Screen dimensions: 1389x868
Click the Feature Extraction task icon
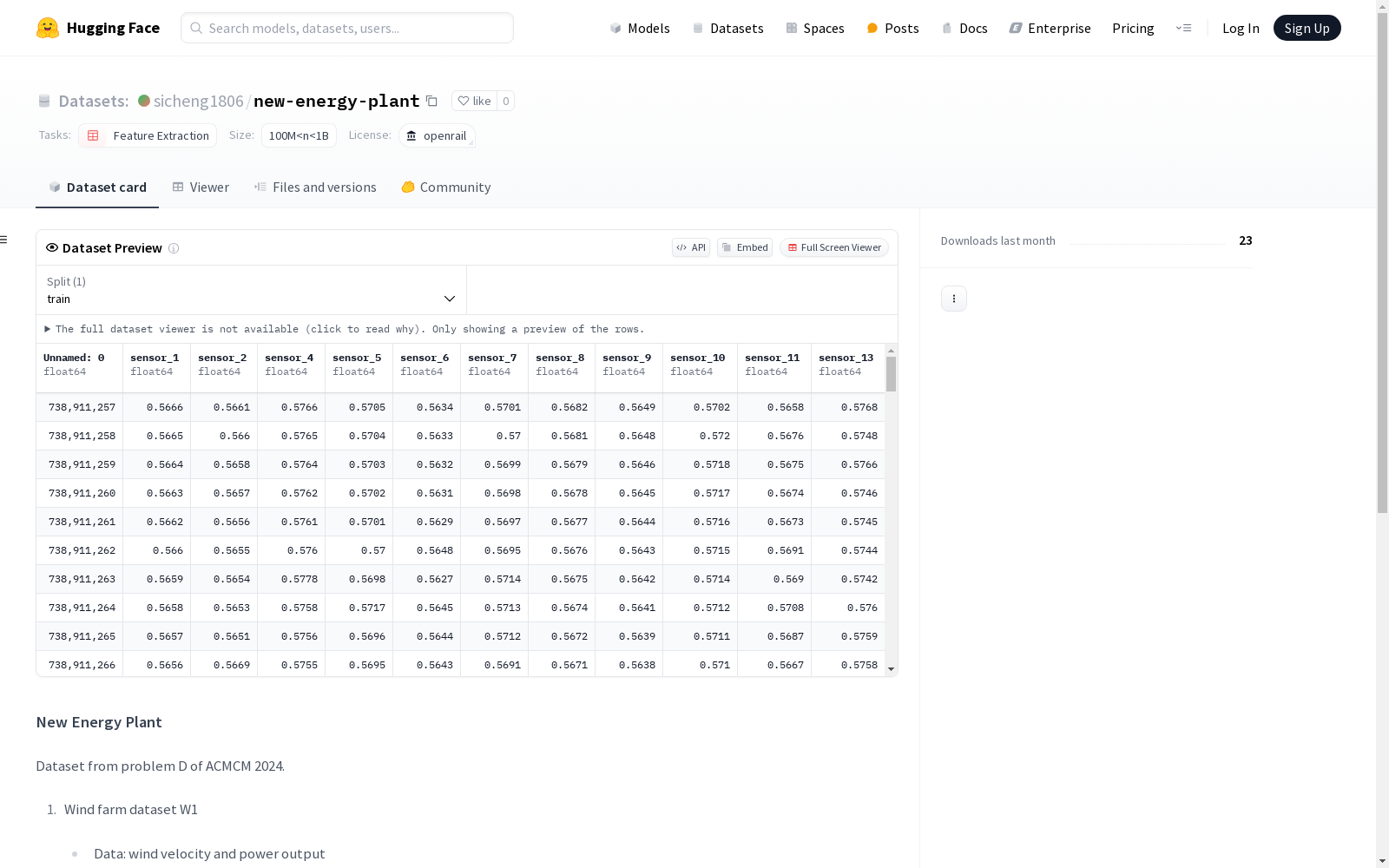(x=93, y=135)
